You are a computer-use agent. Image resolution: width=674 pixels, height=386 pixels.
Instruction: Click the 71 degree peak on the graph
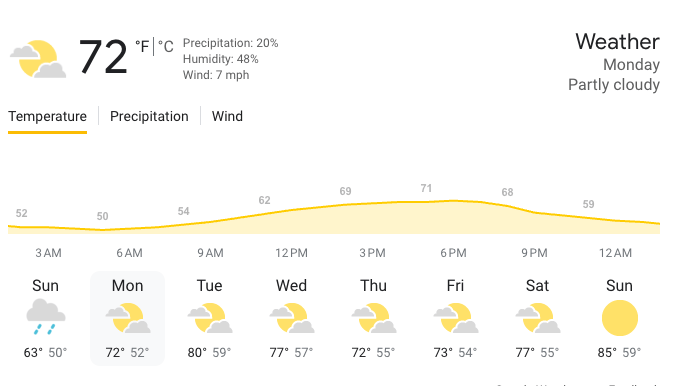[426, 188]
